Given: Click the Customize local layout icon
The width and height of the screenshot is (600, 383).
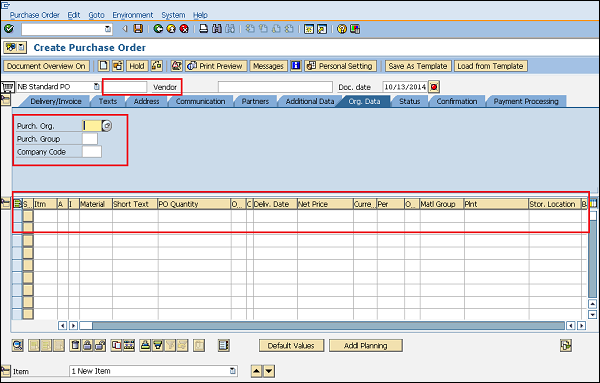Looking at the screenshot, I should tap(355, 29).
